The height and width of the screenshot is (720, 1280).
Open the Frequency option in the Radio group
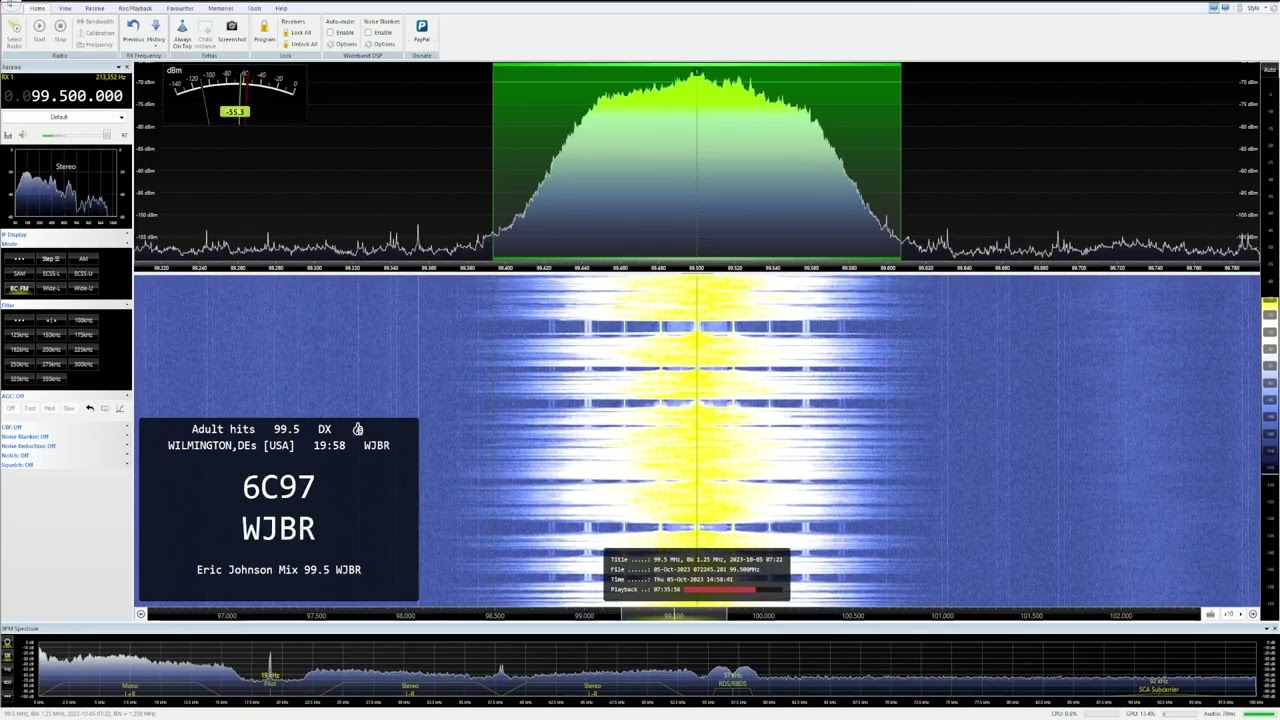(x=96, y=44)
